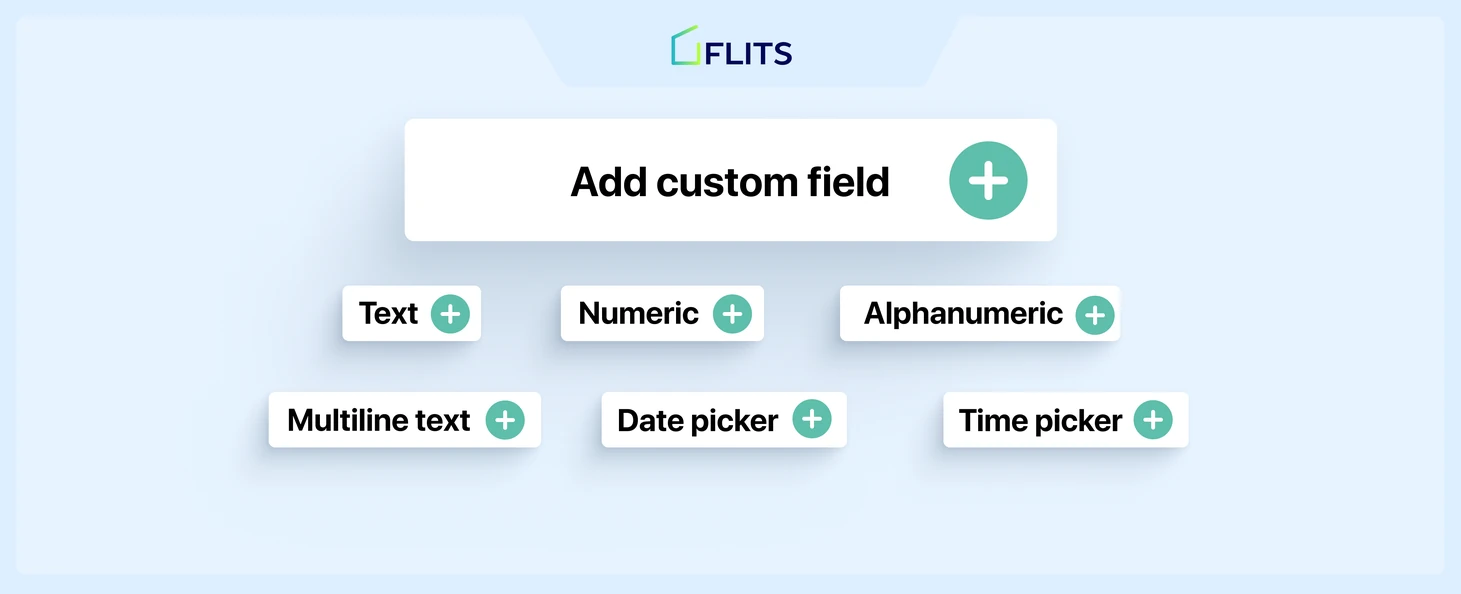Click the large plus icon beside Add custom field
Screen dimensions: 1461x594
tap(988, 180)
